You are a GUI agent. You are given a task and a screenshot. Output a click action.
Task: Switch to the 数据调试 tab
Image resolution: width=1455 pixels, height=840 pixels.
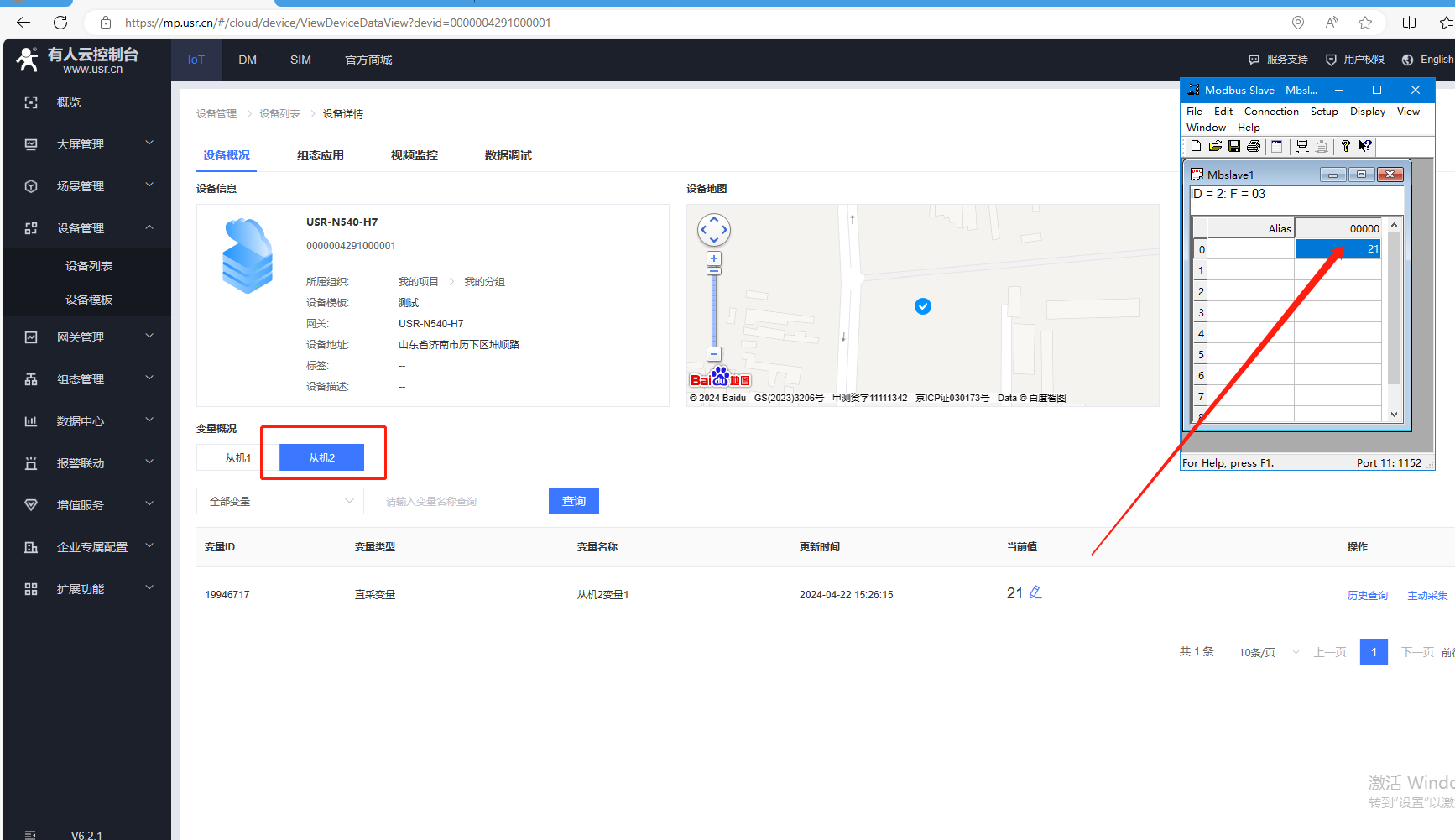tap(508, 155)
